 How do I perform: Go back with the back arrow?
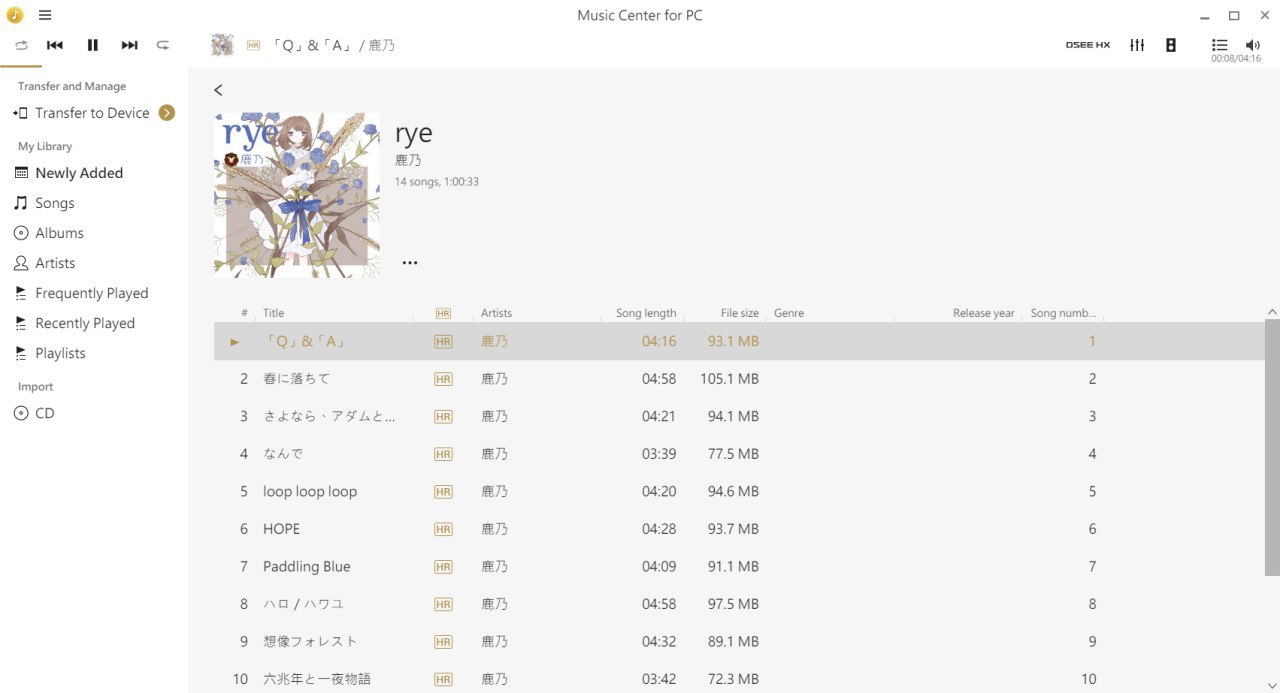pos(218,90)
